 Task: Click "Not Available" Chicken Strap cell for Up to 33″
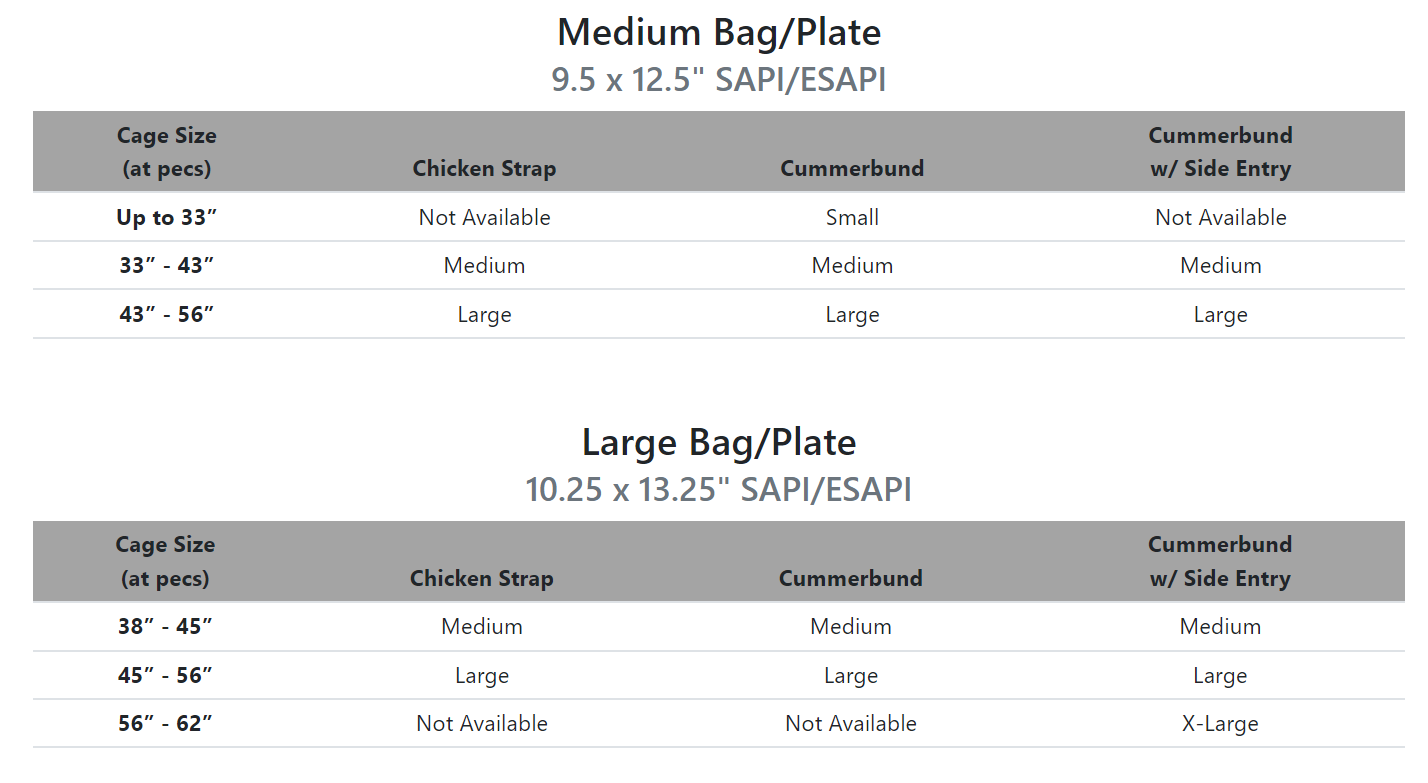(x=484, y=217)
